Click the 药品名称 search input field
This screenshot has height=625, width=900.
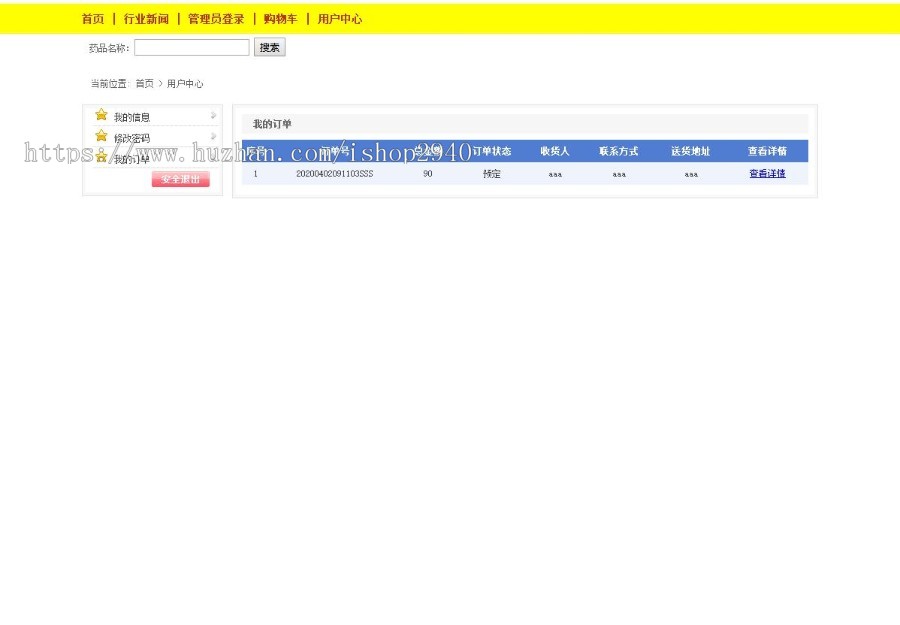tap(191, 48)
